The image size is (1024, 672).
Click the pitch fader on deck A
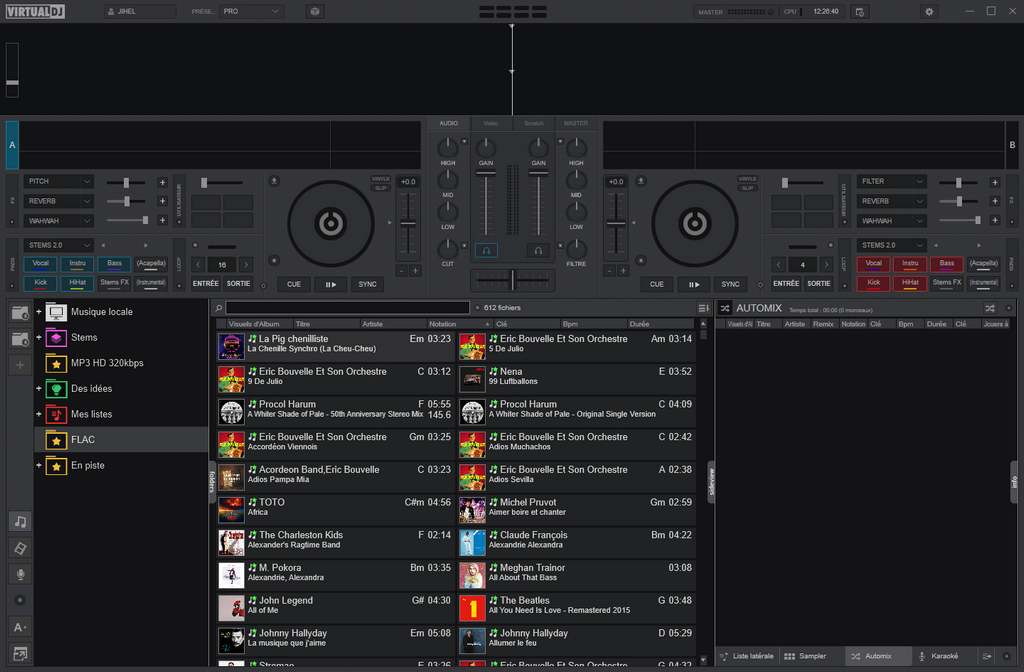coord(408,224)
